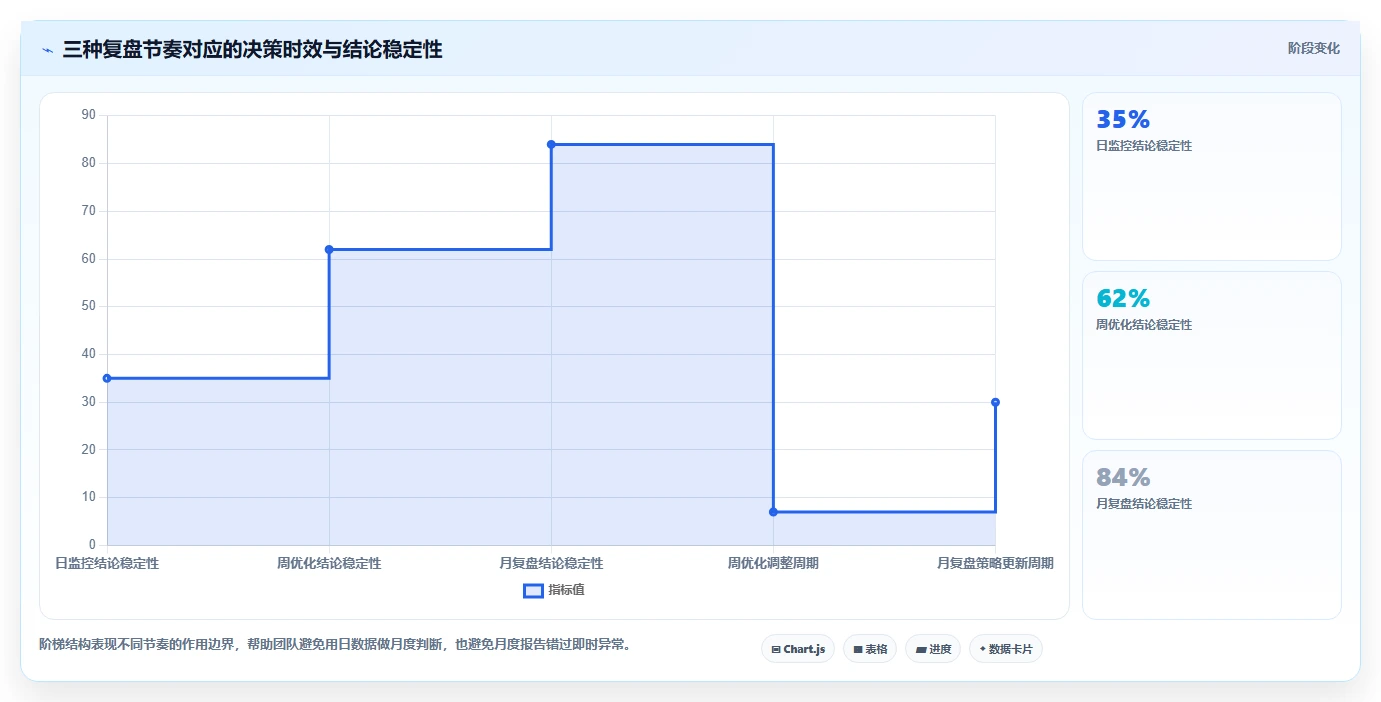The width and height of the screenshot is (1381, 702).
Task: Click the 数据卡片 tag
Action: (x=1006, y=649)
